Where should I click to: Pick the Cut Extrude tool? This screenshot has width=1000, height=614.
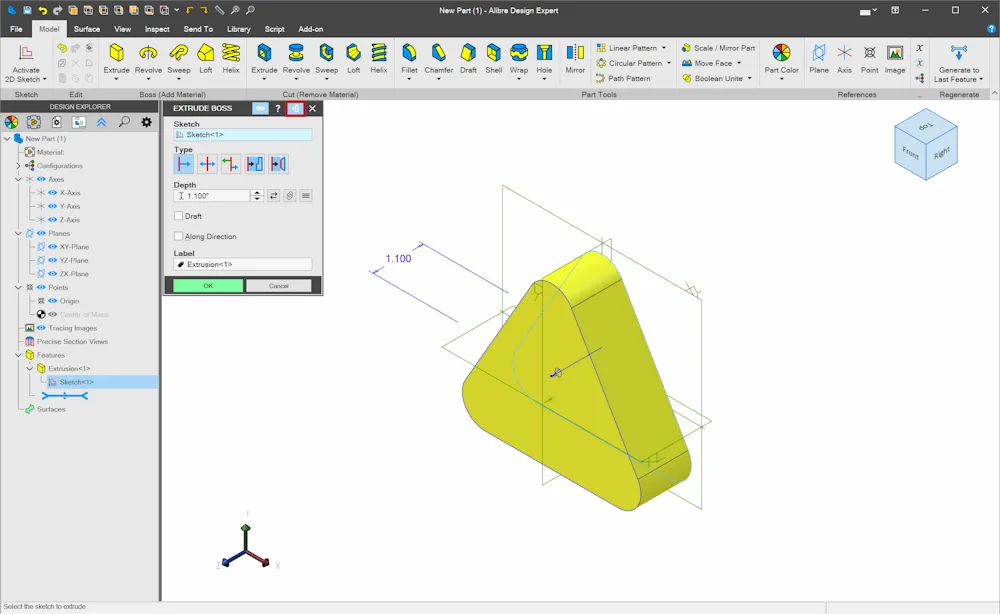pos(264,59)
